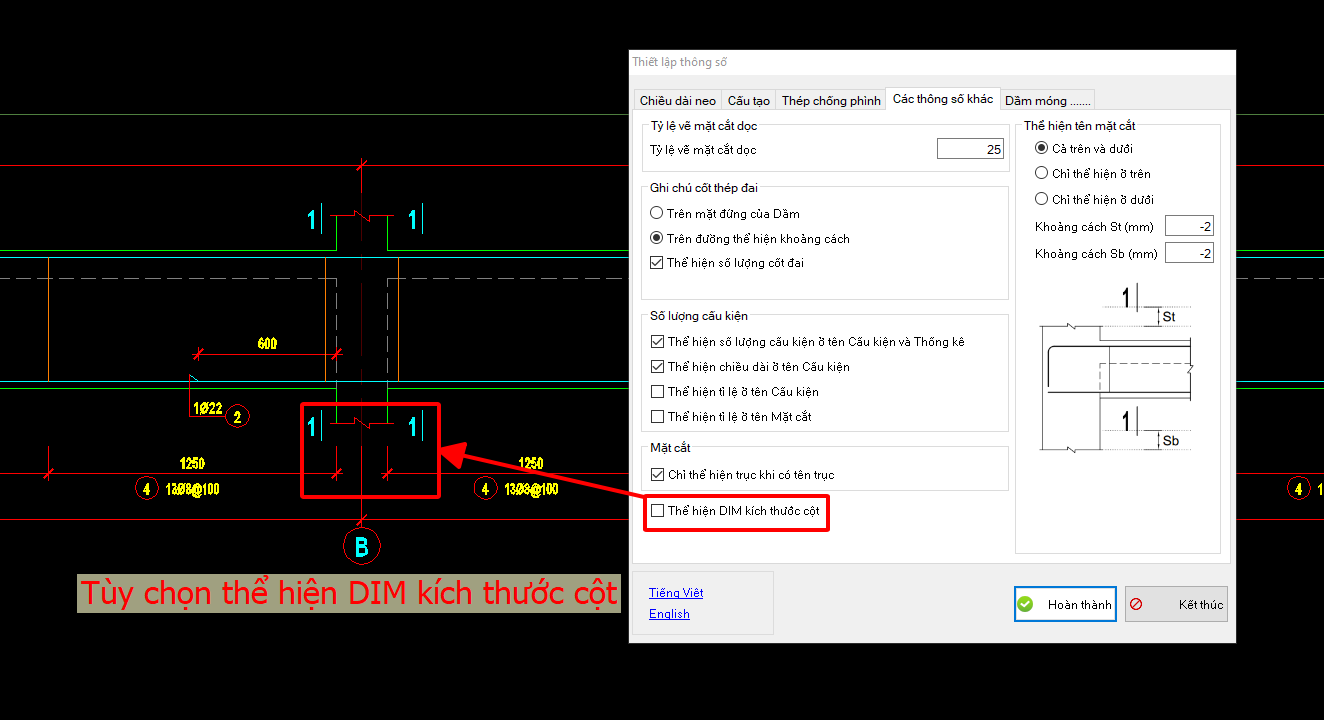The height and width of the screenshot is (720, 1324).
Task: Click the English language link
Action: 669,614
